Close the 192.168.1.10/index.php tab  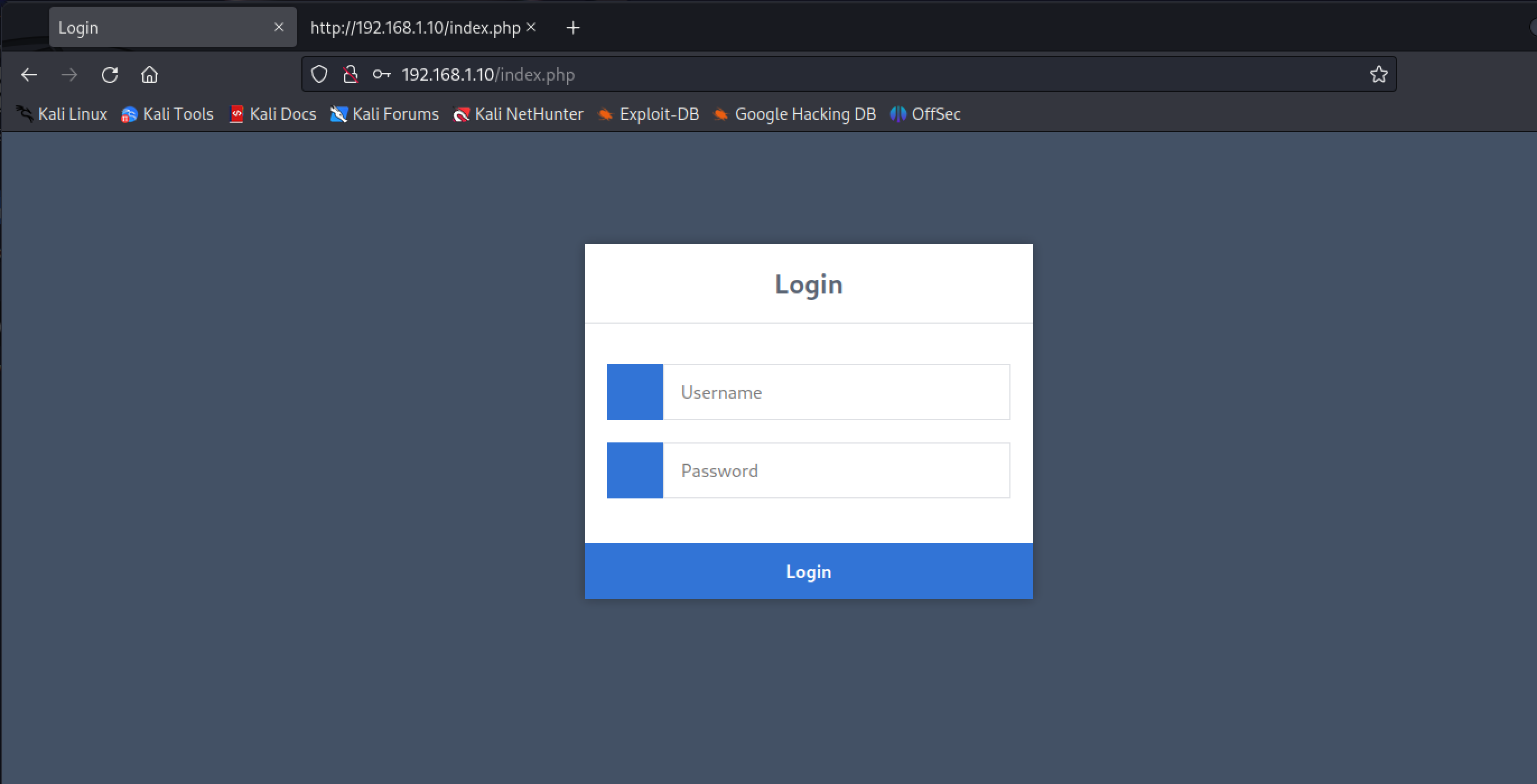531,27
